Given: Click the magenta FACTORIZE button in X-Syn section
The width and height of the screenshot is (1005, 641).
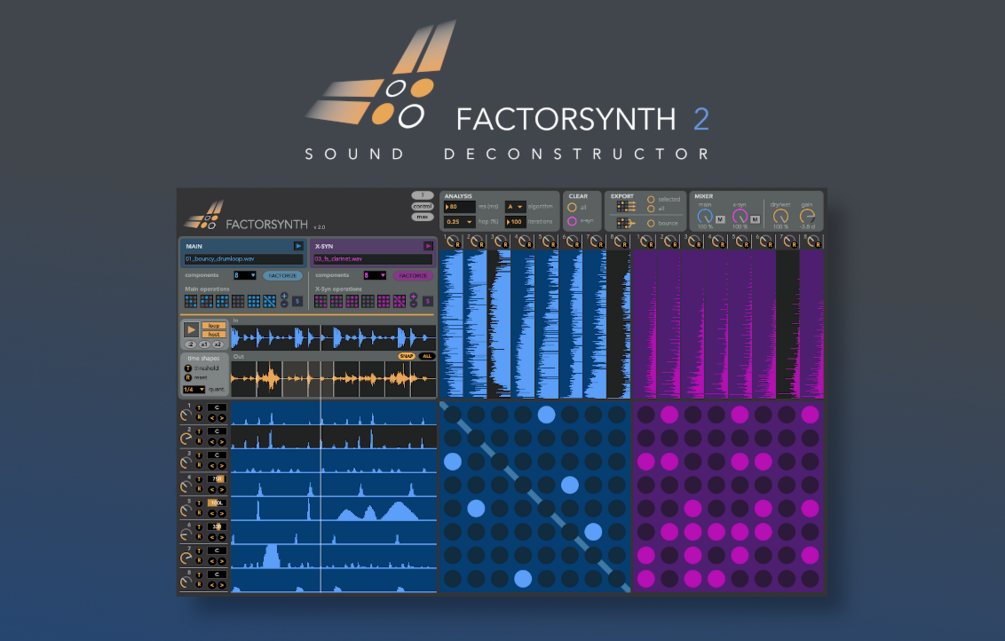Looking at the screenshot, I should pyautogui.click(x=413, y=276).
